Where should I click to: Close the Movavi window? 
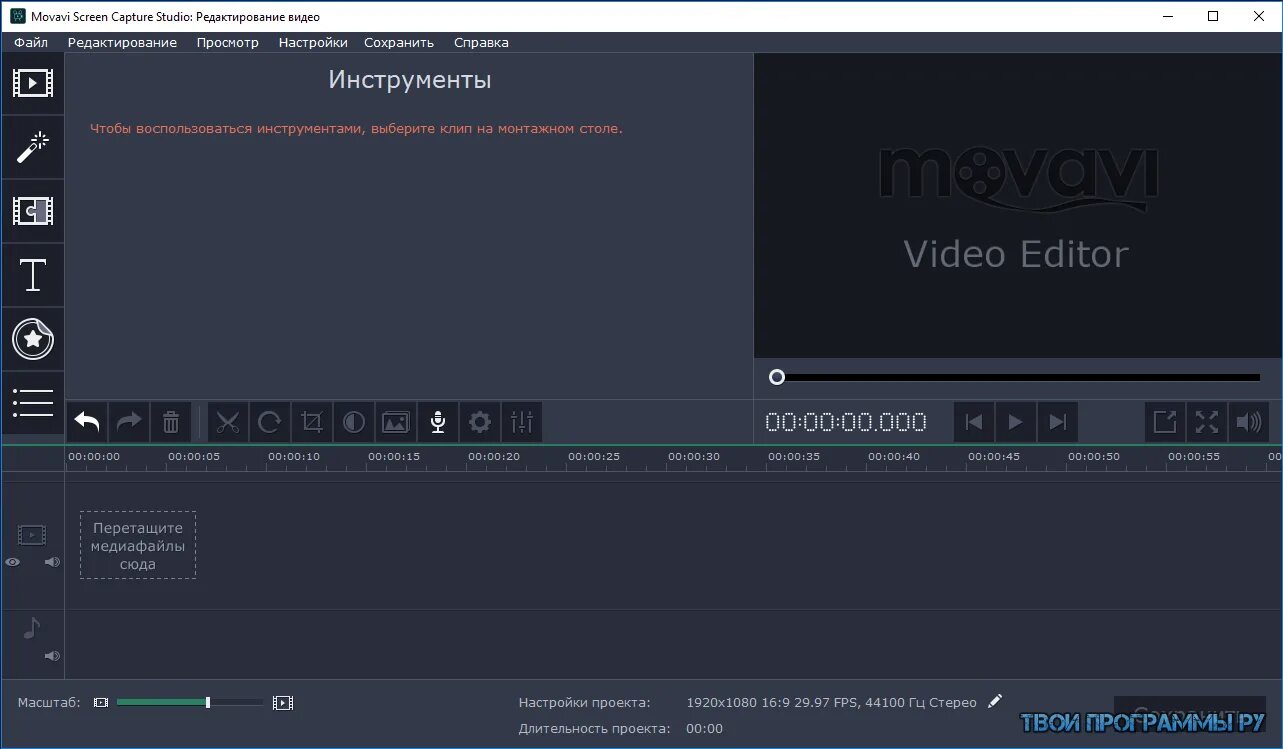point(1259,16)
